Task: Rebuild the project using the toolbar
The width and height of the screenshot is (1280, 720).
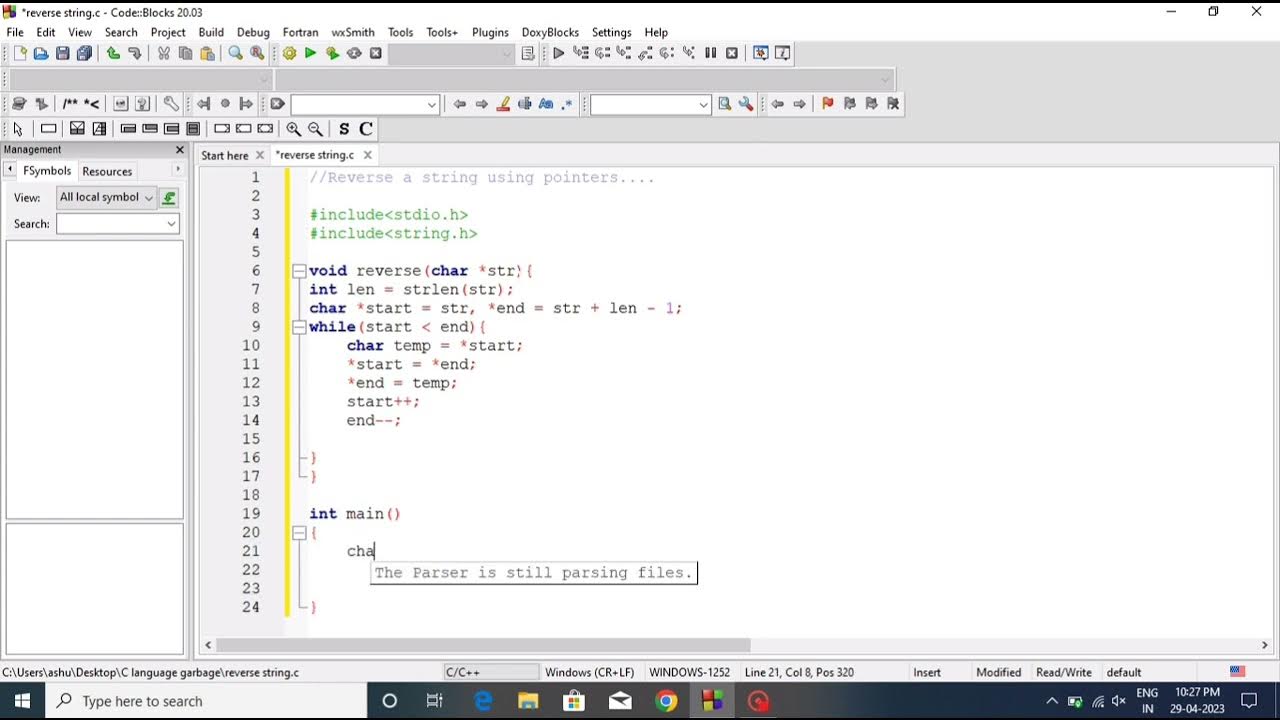Action: [x=354, y=53]
